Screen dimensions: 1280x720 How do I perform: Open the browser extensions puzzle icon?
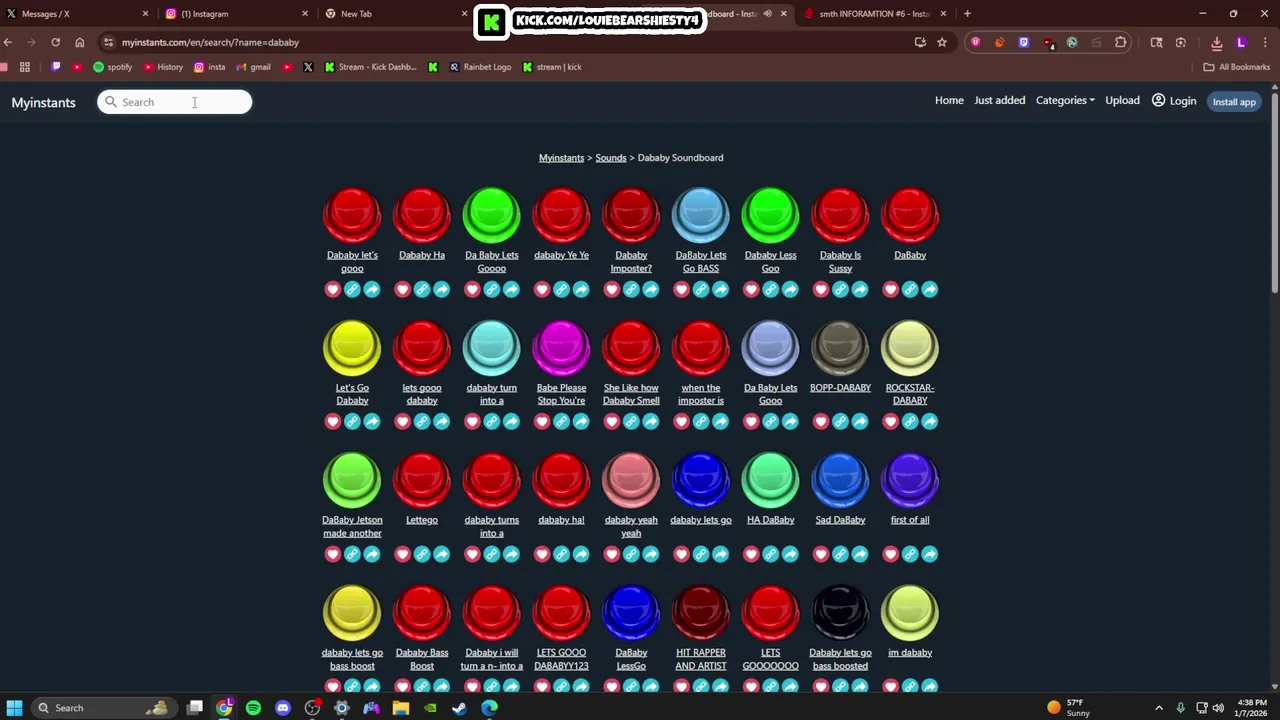click(x=1121, y=42)
